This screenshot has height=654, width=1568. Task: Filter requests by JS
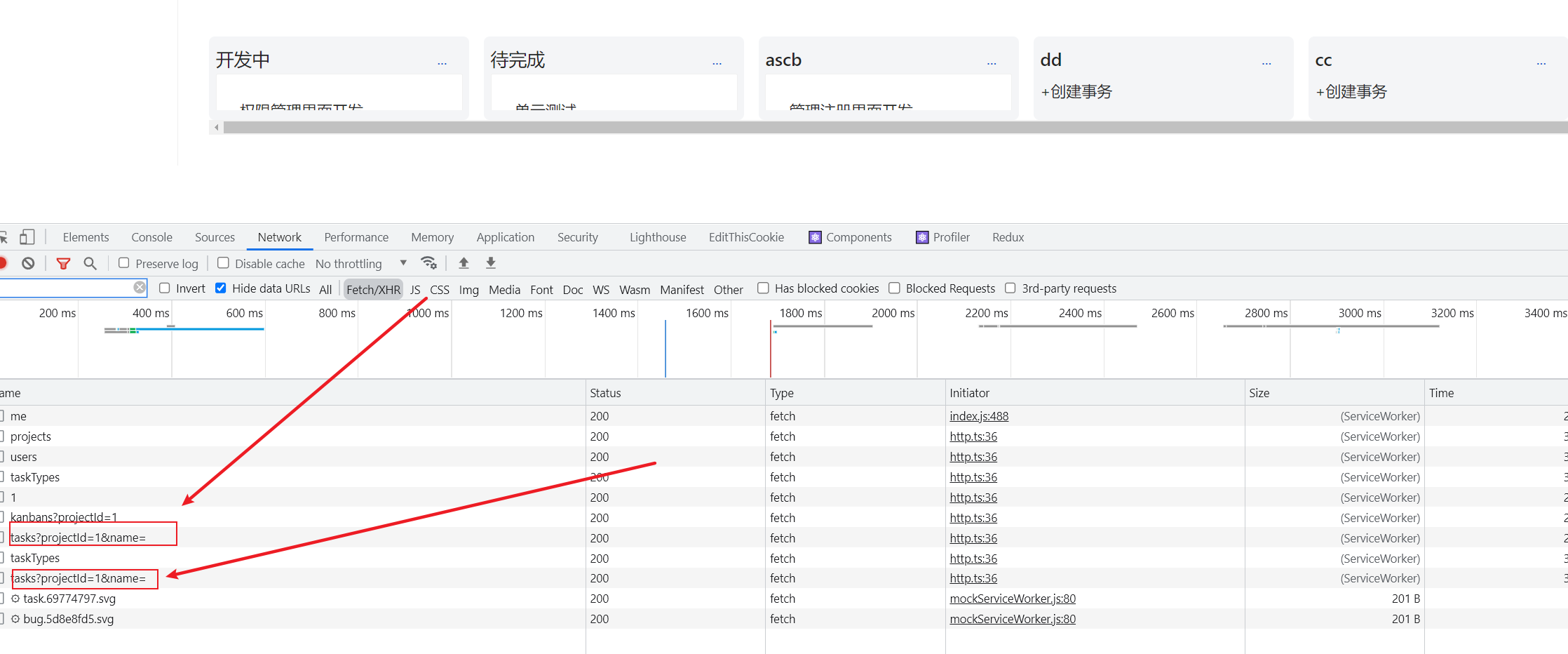pyautogui.click(x=415, y=289)
